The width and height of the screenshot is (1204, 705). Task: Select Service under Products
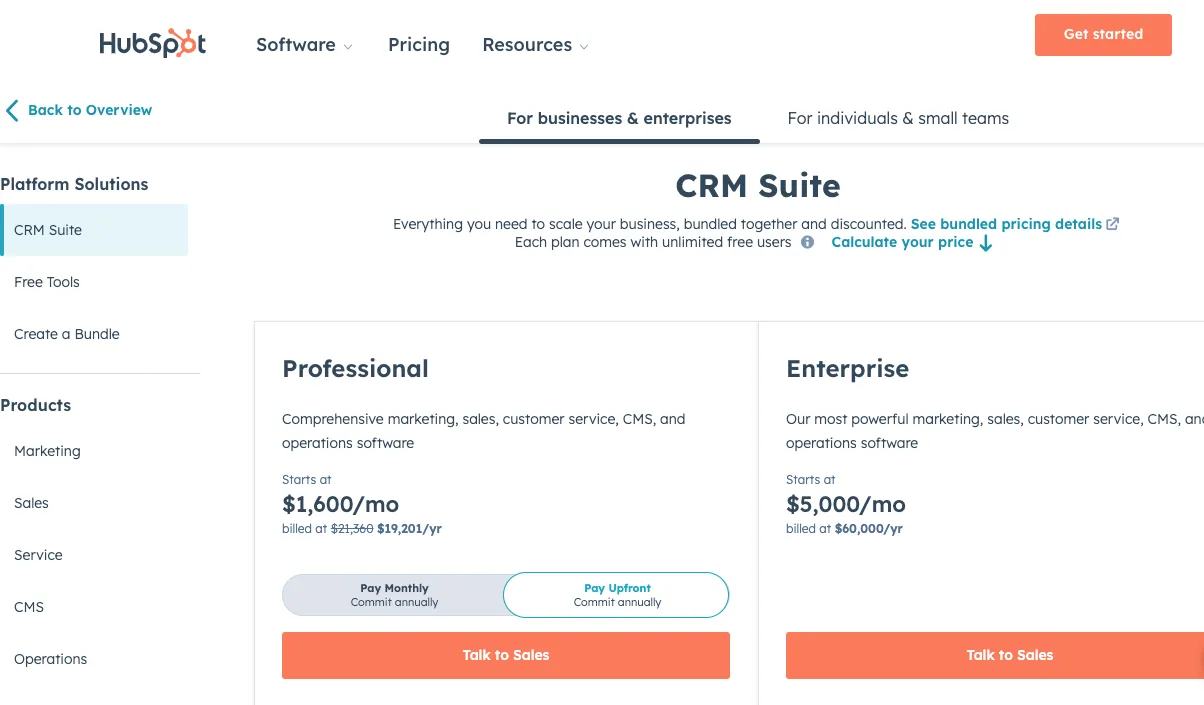pos(38,555)
